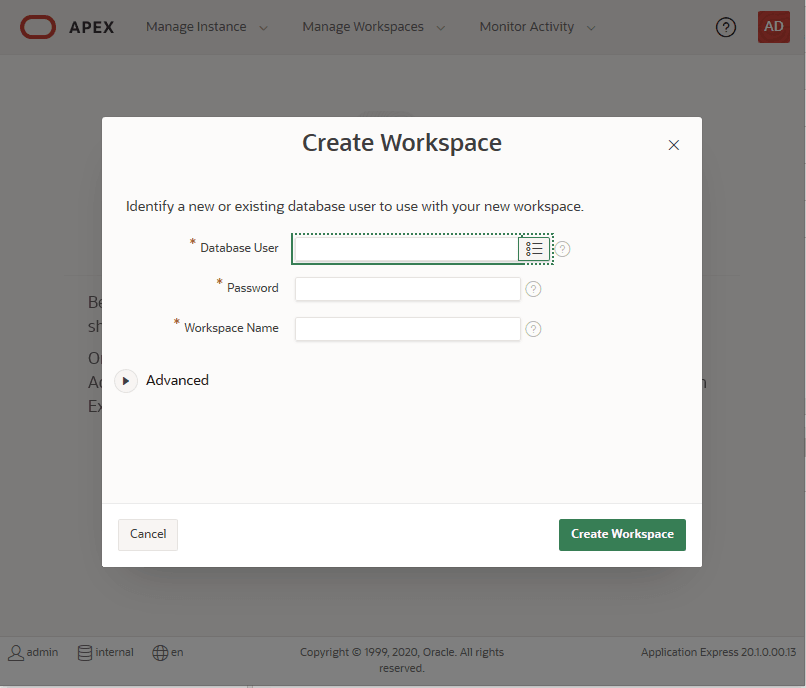Viewport: 806px width, 688px height.
Task: Open the Database User list-of-values picker icon
Action: tap(535, 248)
